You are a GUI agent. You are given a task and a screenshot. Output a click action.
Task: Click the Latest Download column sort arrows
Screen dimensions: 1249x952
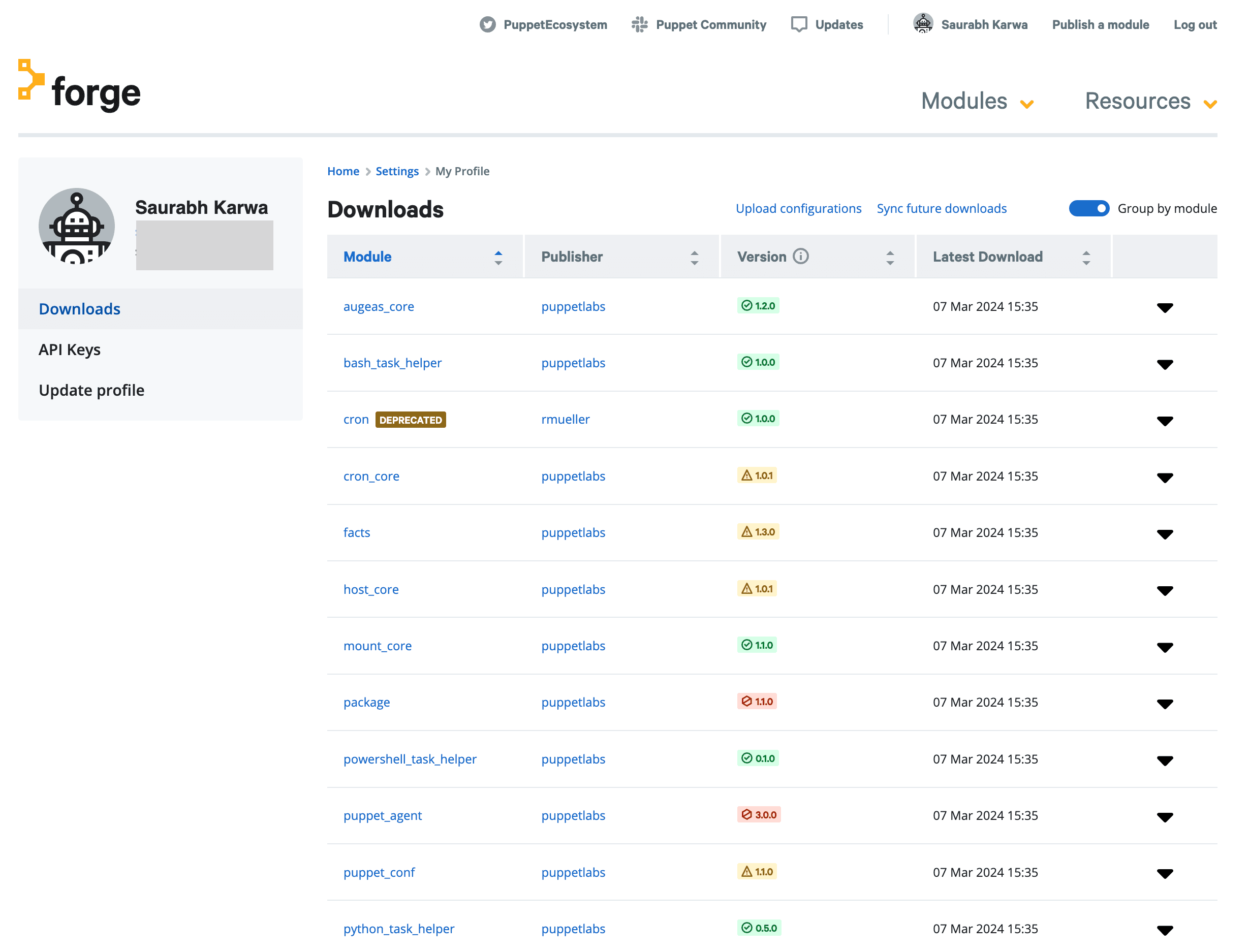click(x=1085, y=258)
